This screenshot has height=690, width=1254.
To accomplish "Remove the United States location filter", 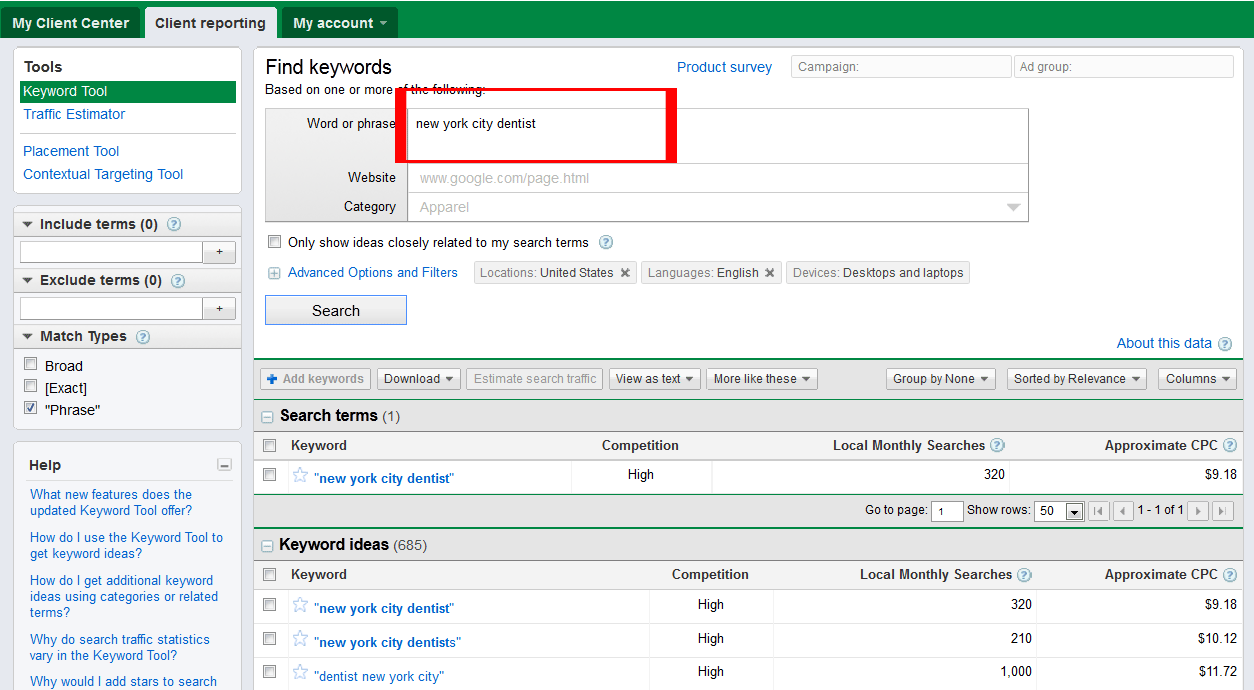I will [625, 273].
